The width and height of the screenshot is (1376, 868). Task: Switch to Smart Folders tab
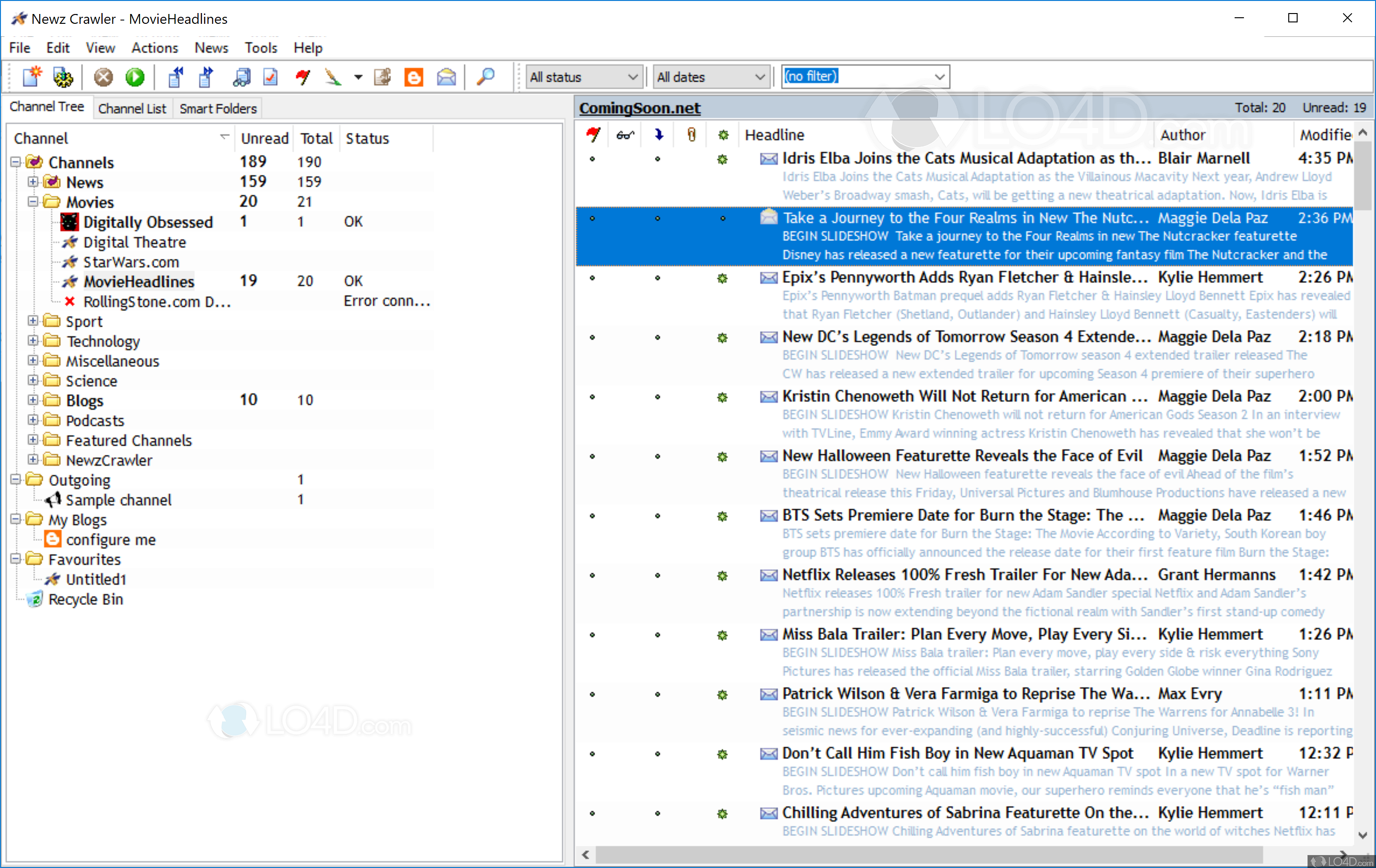coord(218,108)
